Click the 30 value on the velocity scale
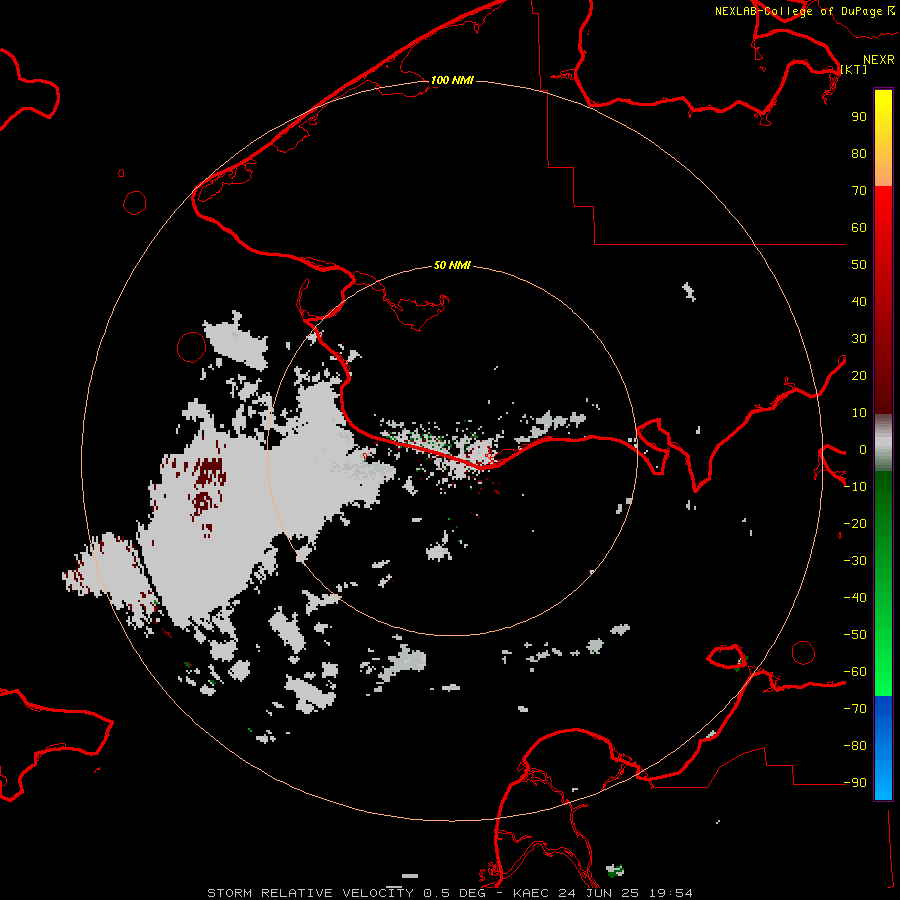900x900 pixels. click(x=859, y=339)
